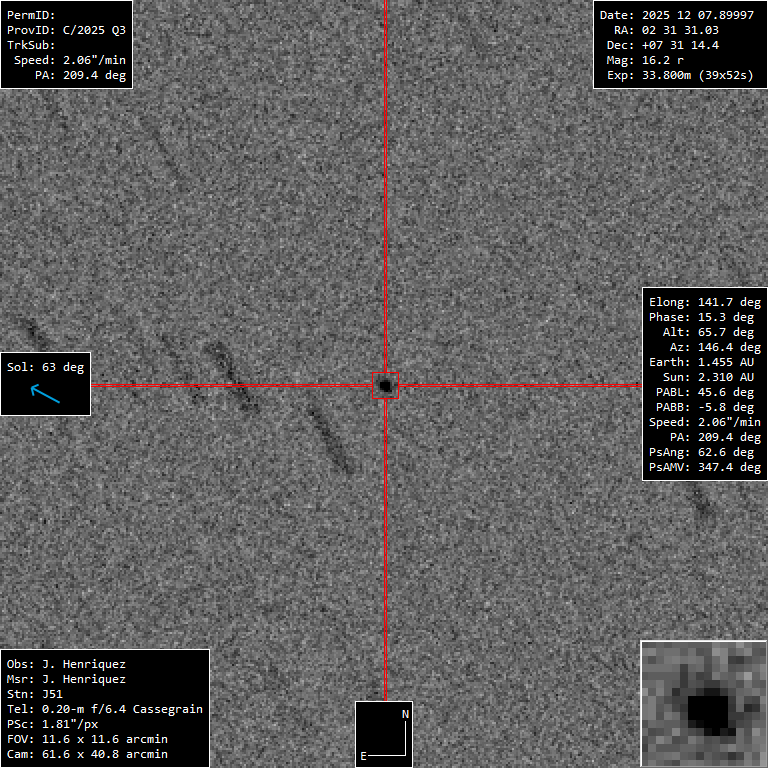Select the FOV 11.6 x 11.6 arcmin entry
Screen dimensions: 768x768
tap(87, 739)
